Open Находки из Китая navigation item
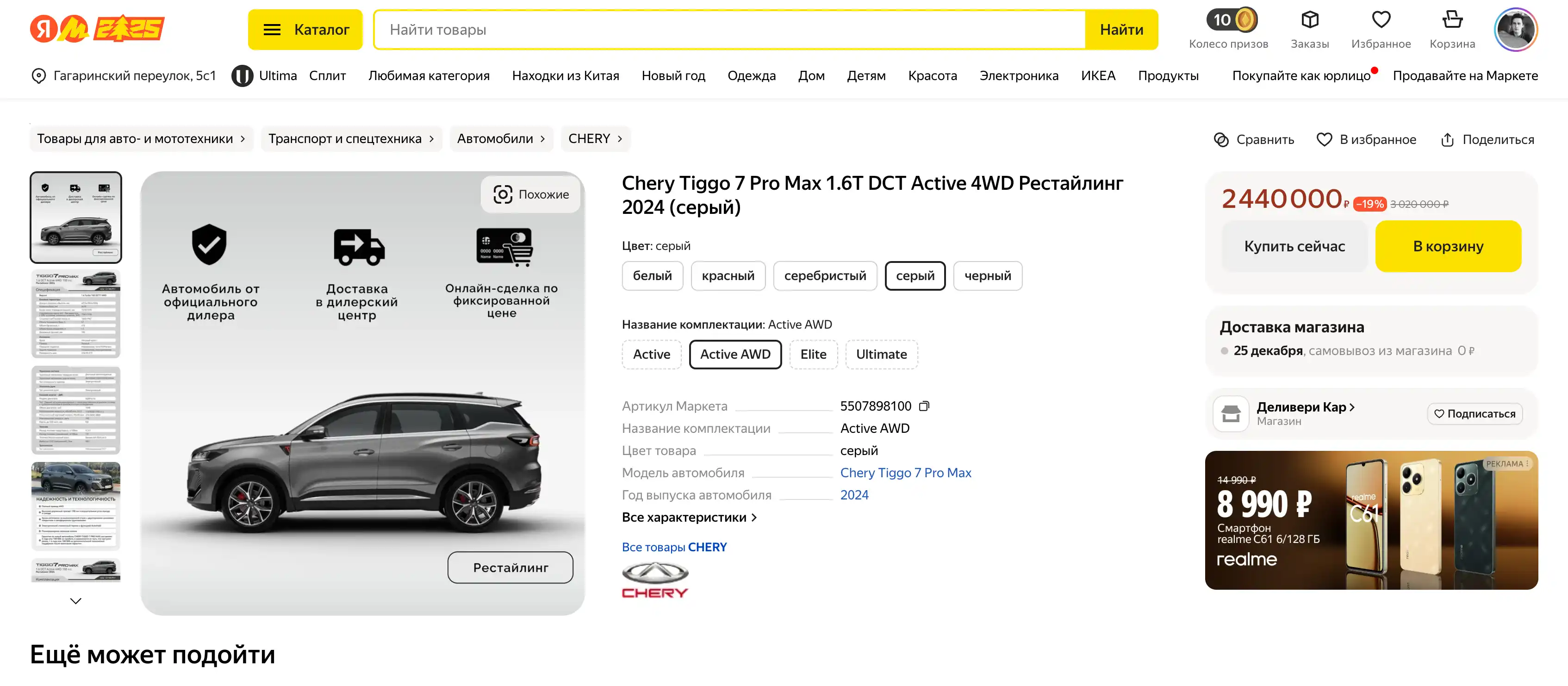 pyautogui.click(x=565, y=75)
